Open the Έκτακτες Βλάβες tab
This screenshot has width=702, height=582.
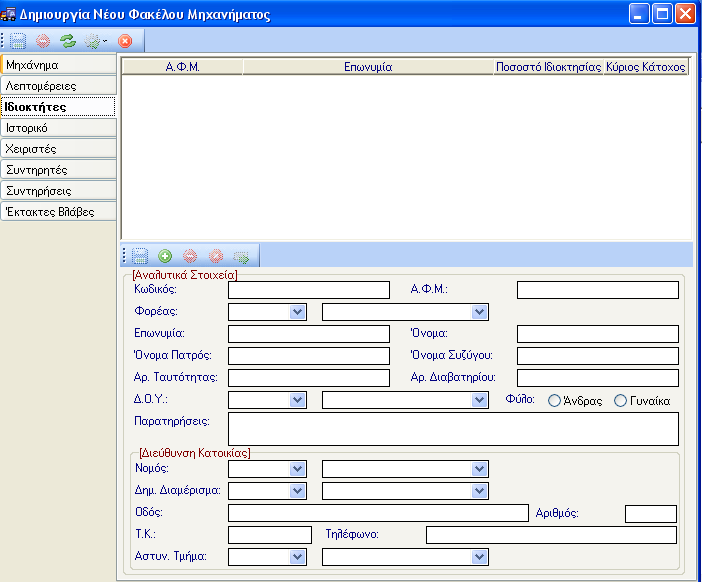click(59, 212)
